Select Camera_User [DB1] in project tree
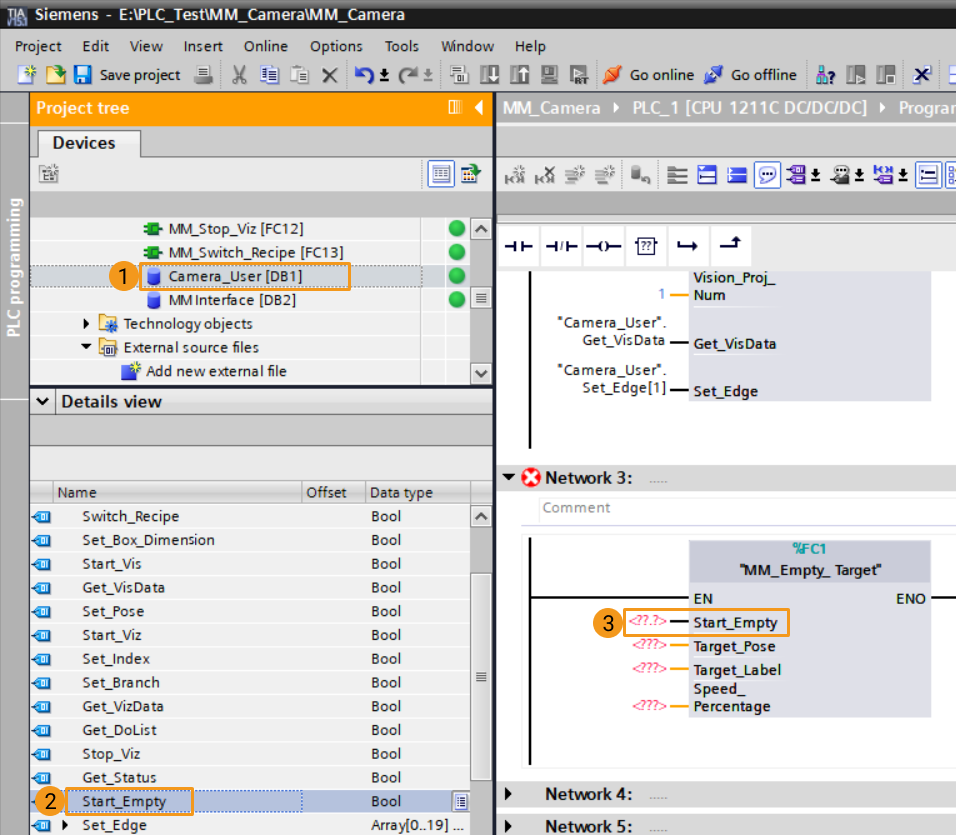Image resolution: width=956 pixels, height=835 pixels. pos(235,276)
